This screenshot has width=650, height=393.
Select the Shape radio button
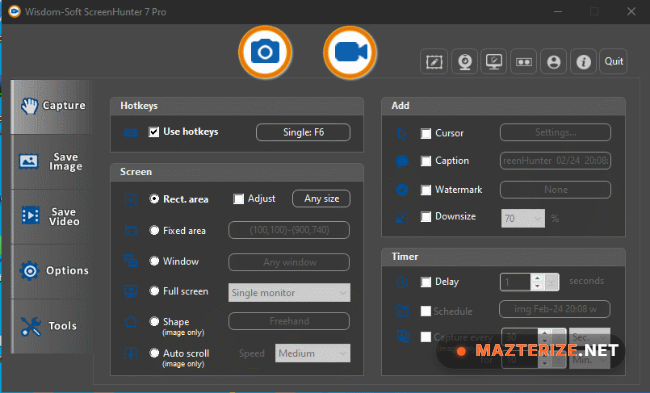tap(154, 321)
